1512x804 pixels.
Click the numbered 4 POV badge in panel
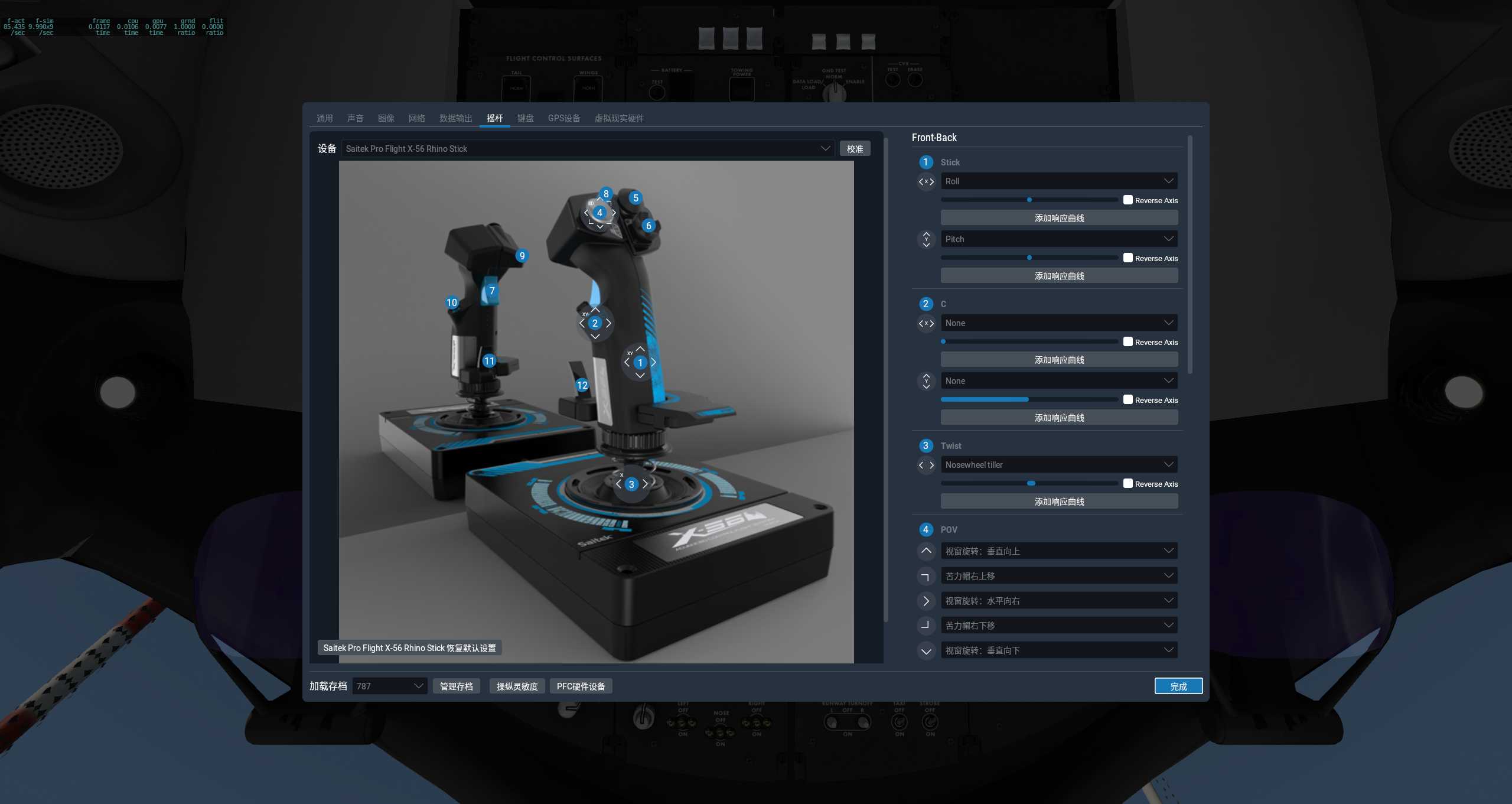[x=926, y=529]
